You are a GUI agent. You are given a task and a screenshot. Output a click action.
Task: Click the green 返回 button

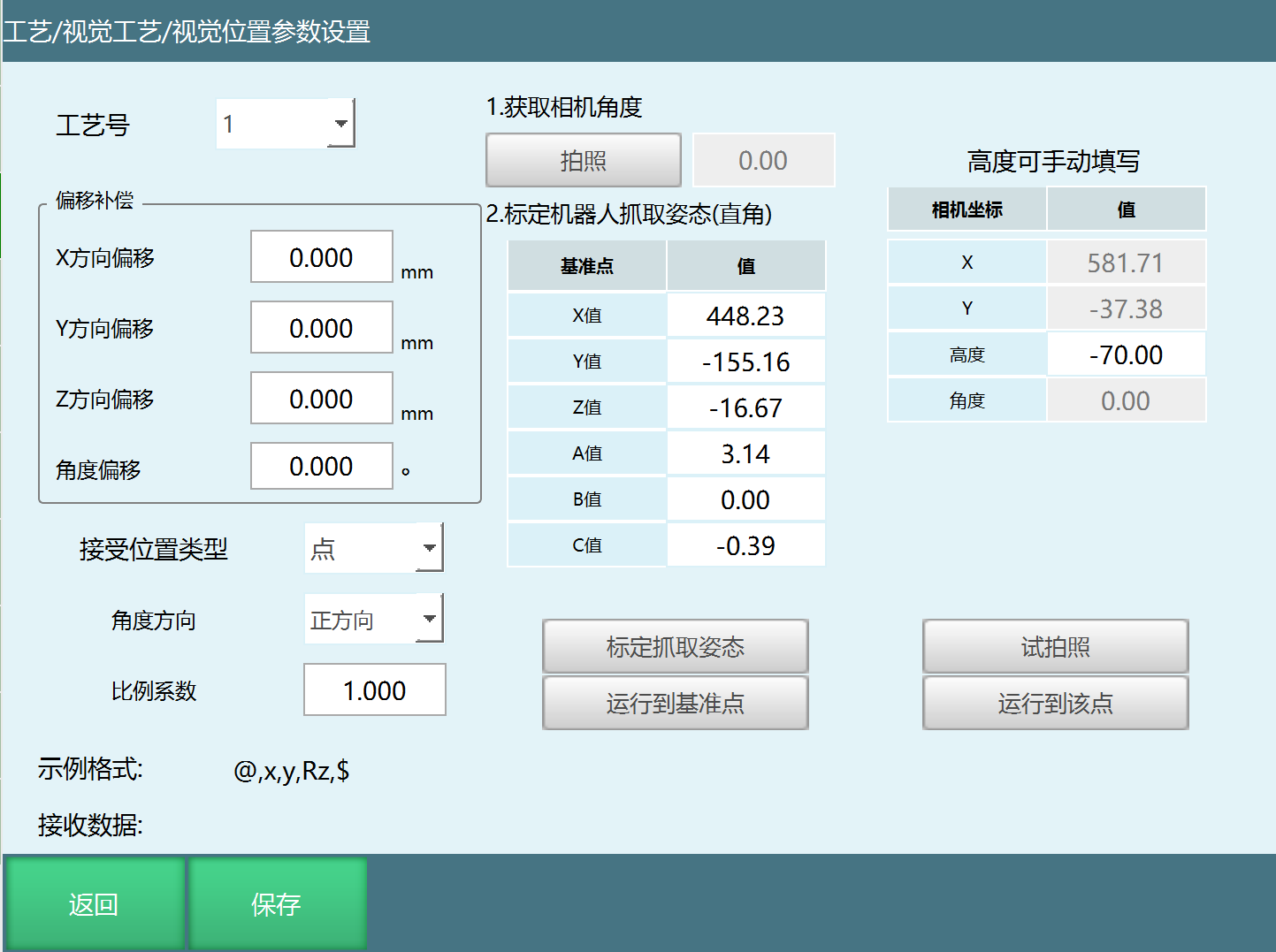[94, 903]
